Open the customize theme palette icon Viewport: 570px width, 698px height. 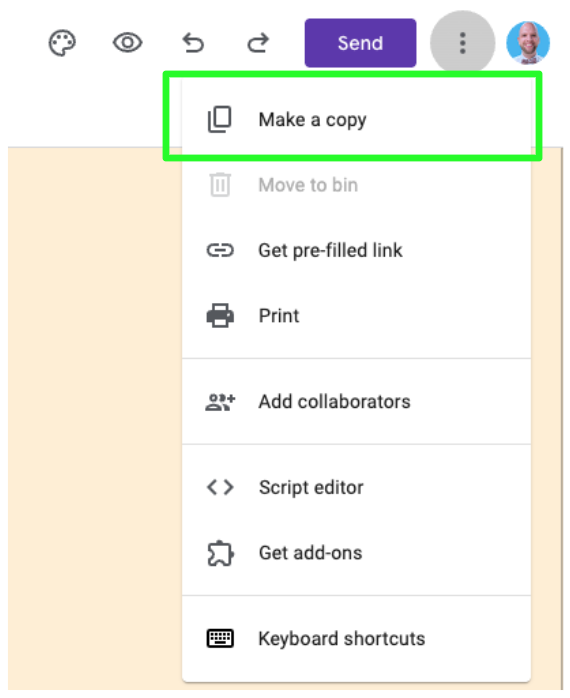tap(62, 43)
